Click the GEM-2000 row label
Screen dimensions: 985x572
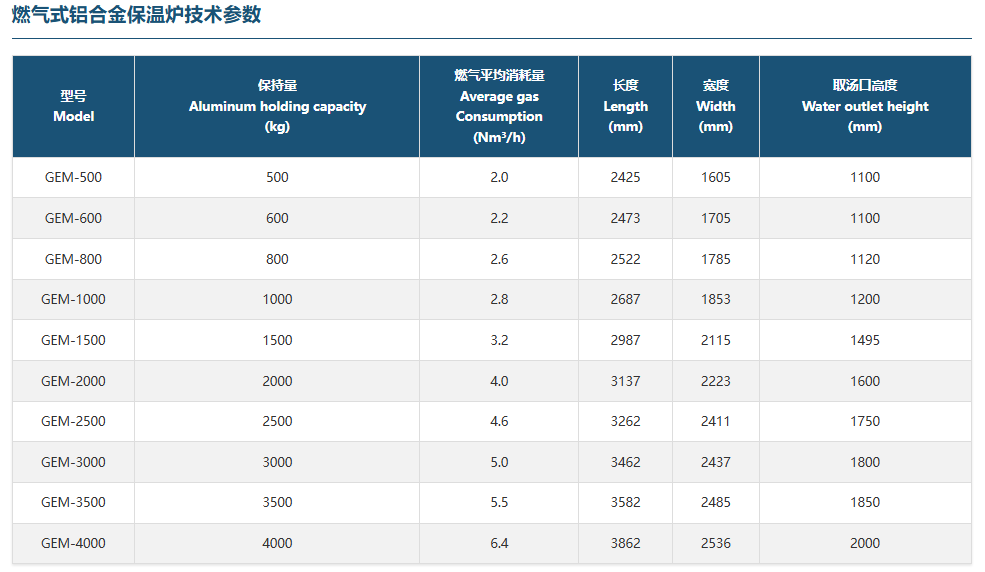tap(73, 381)
